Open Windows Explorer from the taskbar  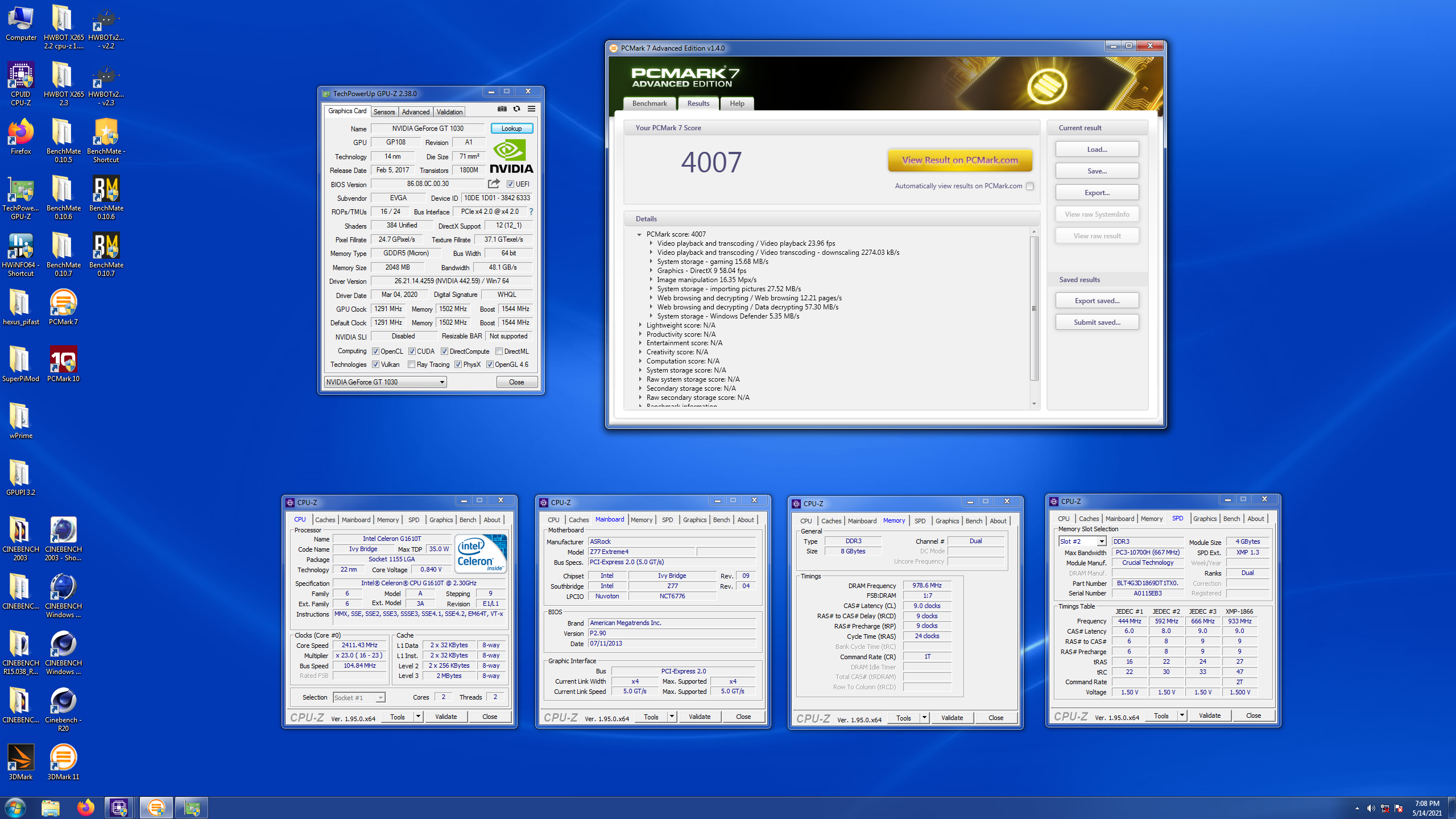(x=51, y=808)
